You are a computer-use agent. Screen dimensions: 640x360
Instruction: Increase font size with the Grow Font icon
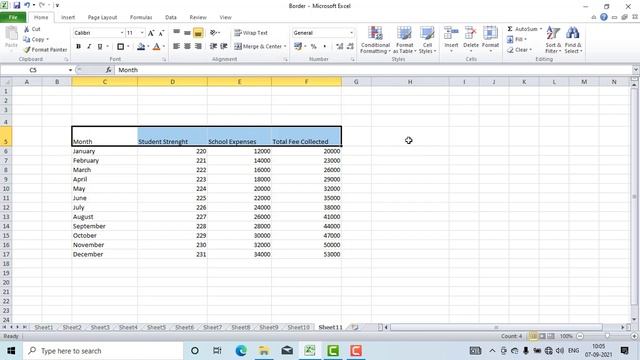[x=151, y=33]
